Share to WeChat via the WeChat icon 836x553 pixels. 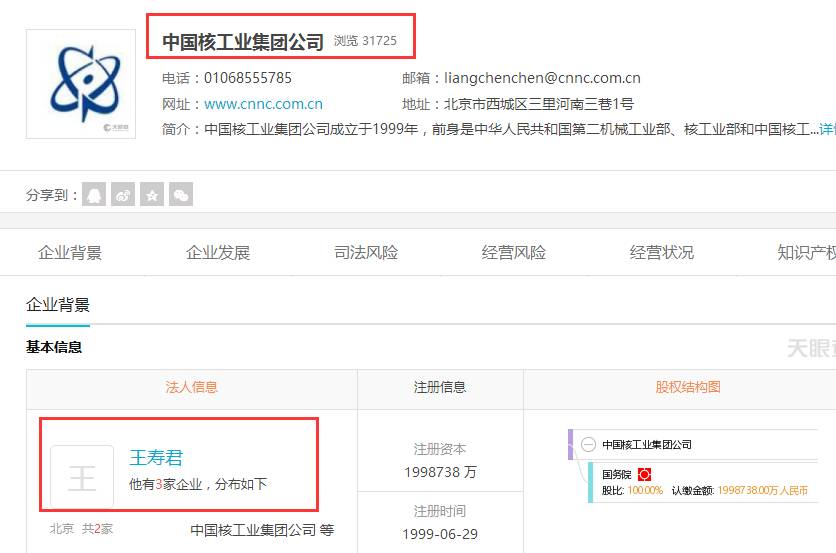(x=181, y=195)
